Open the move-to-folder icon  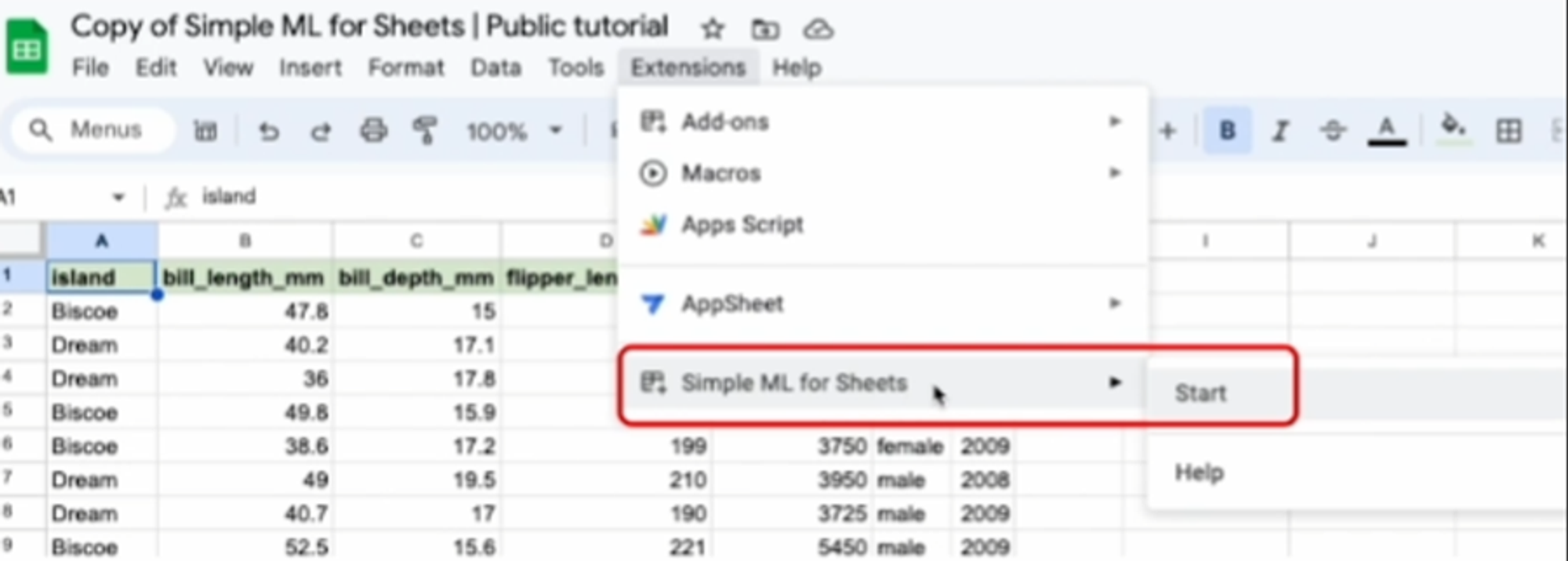coord(765,30)
